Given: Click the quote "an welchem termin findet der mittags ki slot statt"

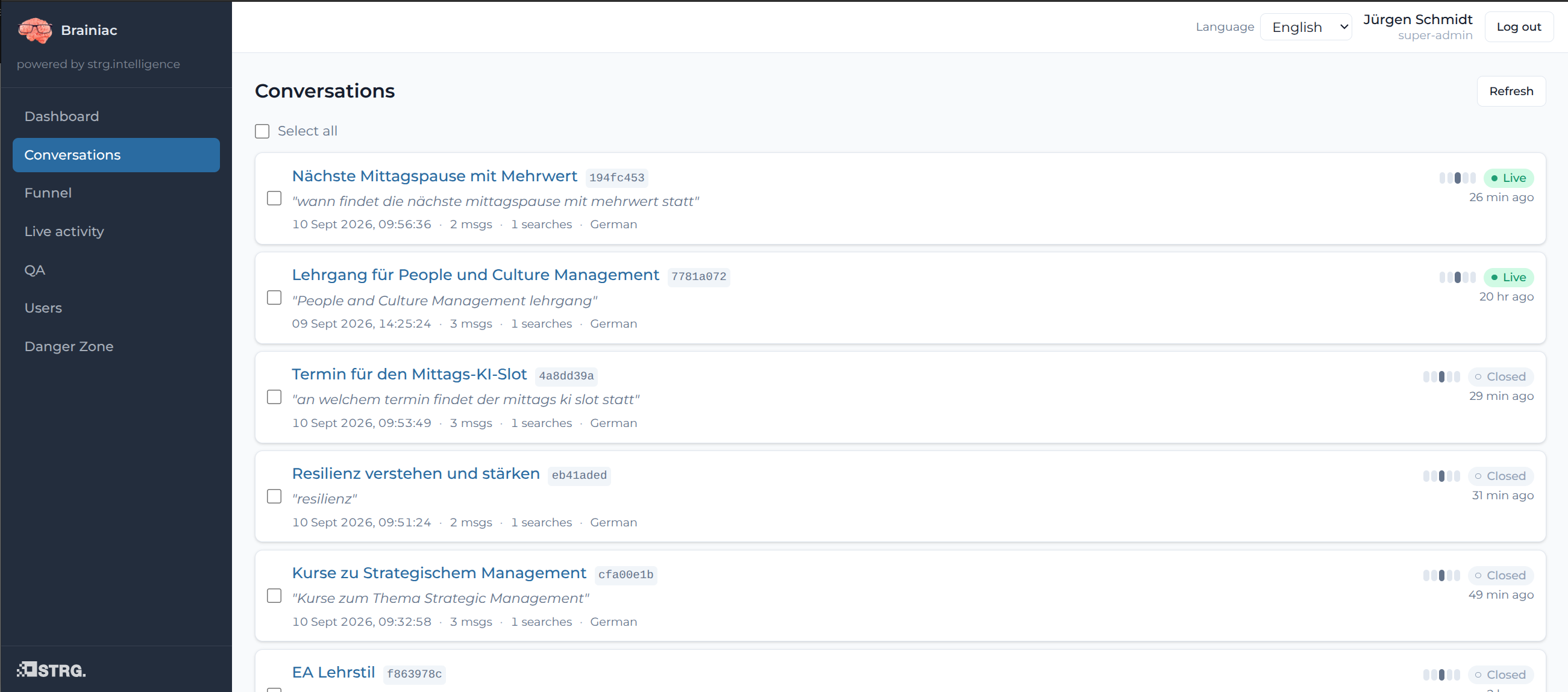Looking at the screenshot, I should click(x=466, y=399).
